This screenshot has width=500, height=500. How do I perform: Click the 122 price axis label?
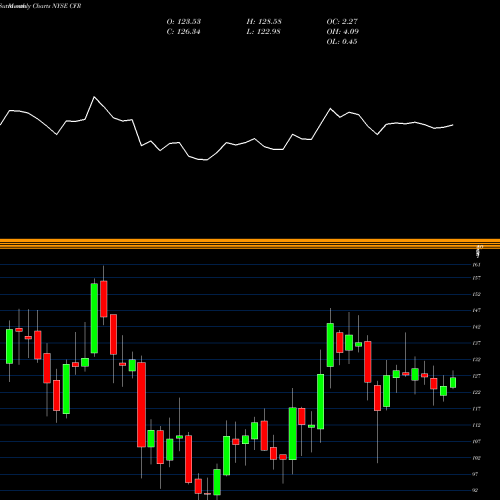click(477, 392)
